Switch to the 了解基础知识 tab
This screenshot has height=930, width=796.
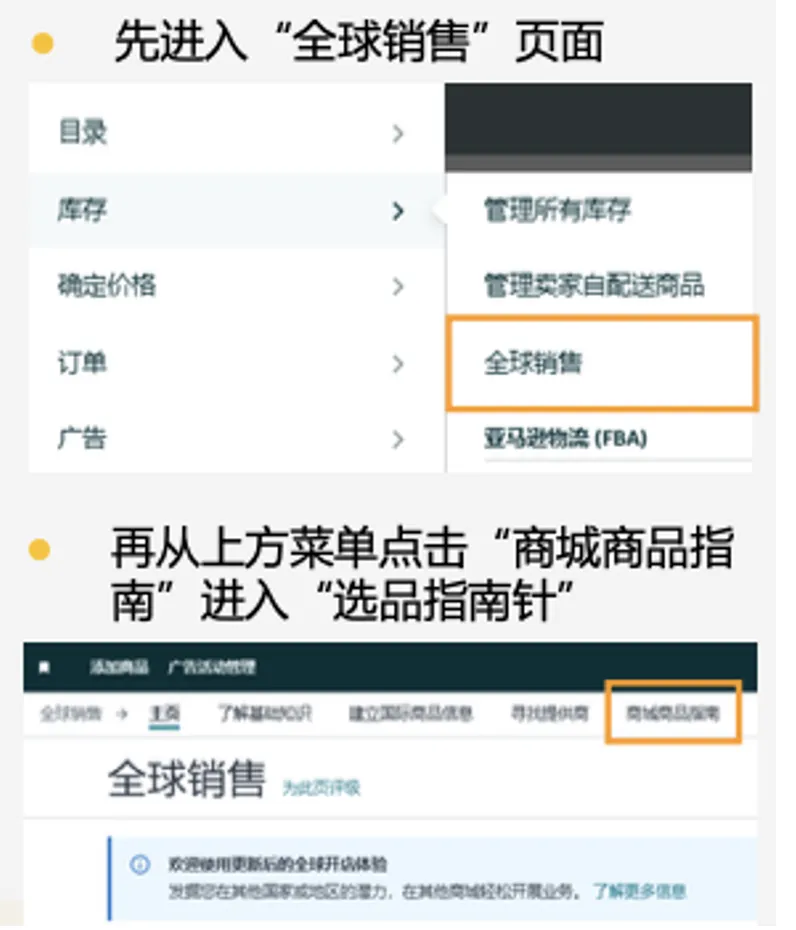(x=264, y=714)
